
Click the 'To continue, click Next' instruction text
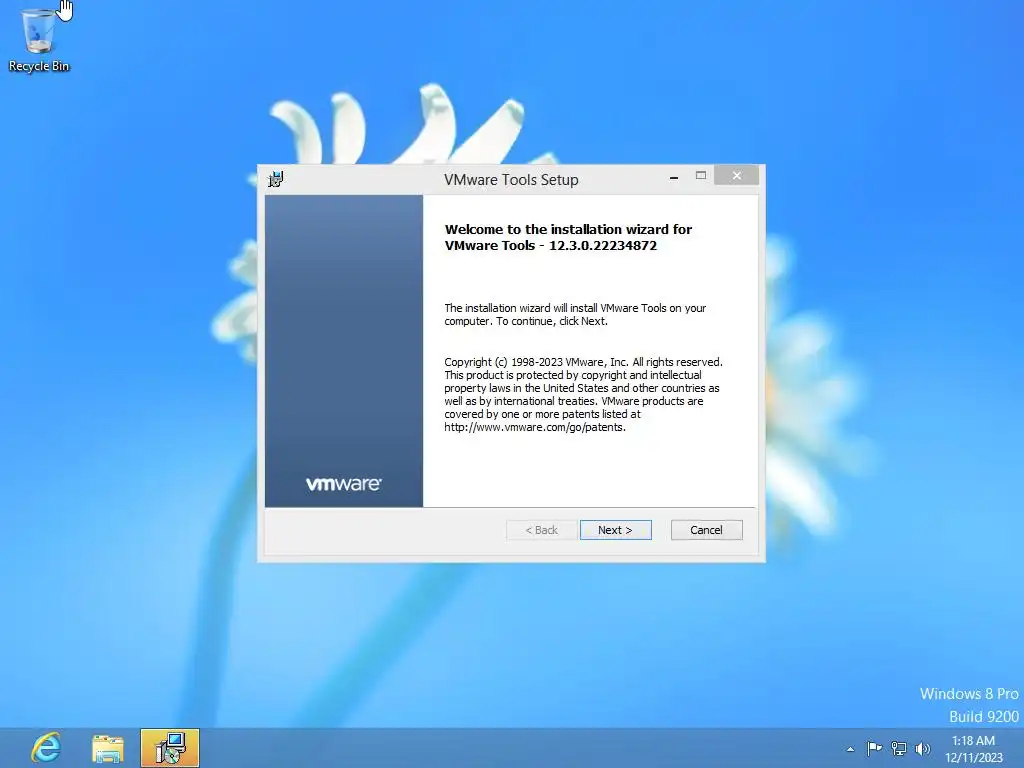(x=551, y=321)
